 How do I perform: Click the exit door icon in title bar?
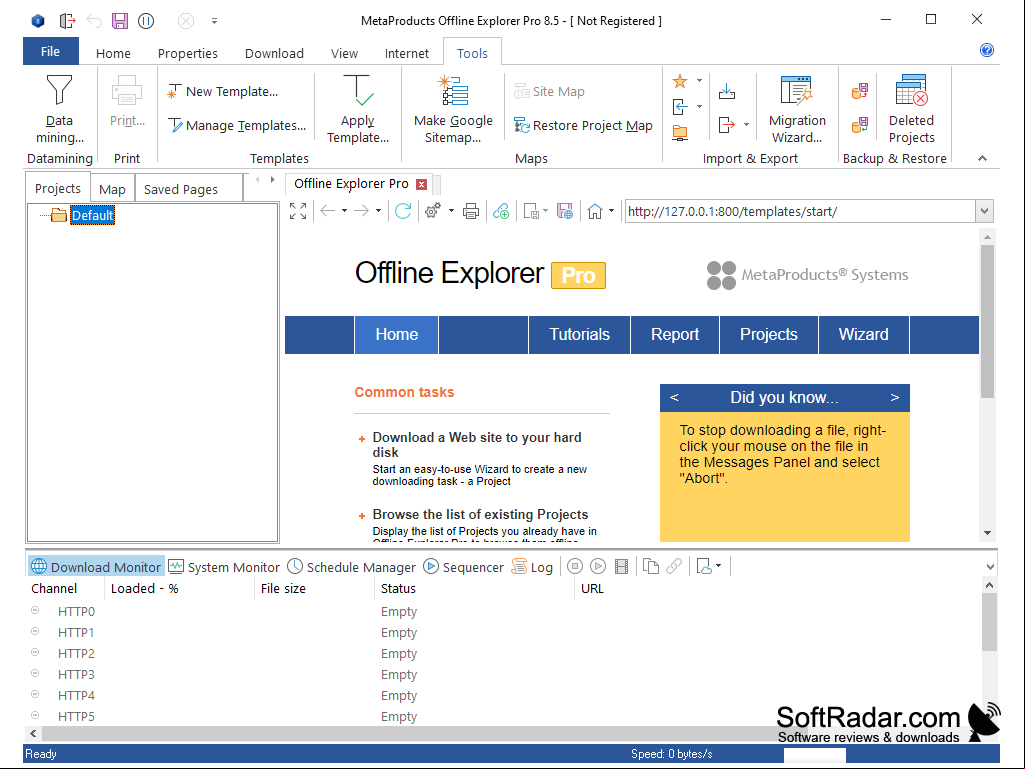click(67, 21)
